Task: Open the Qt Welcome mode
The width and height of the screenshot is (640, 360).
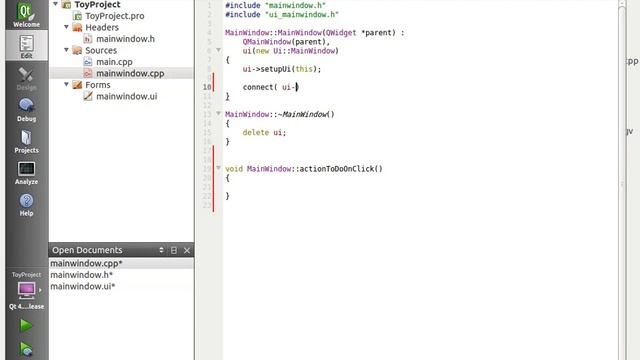Action: pyautogui.click(x=26, y=15)
